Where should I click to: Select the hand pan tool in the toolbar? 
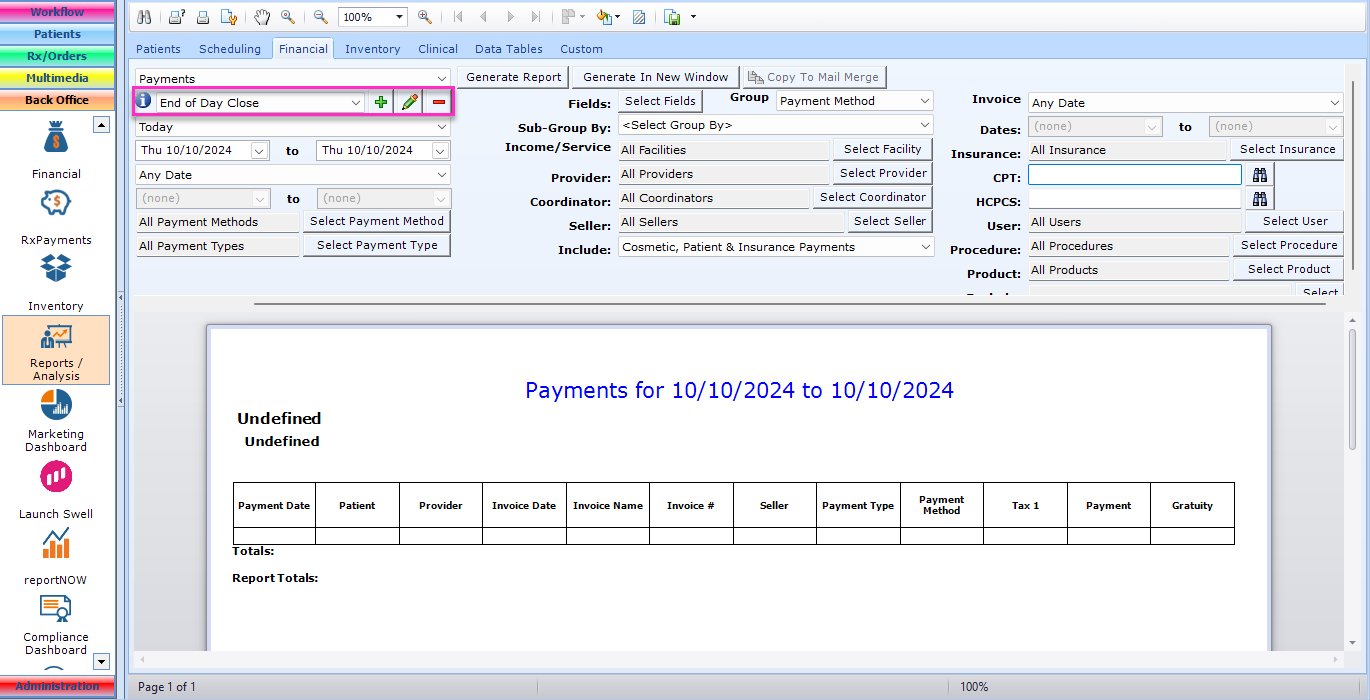click(x=260, y=16)
